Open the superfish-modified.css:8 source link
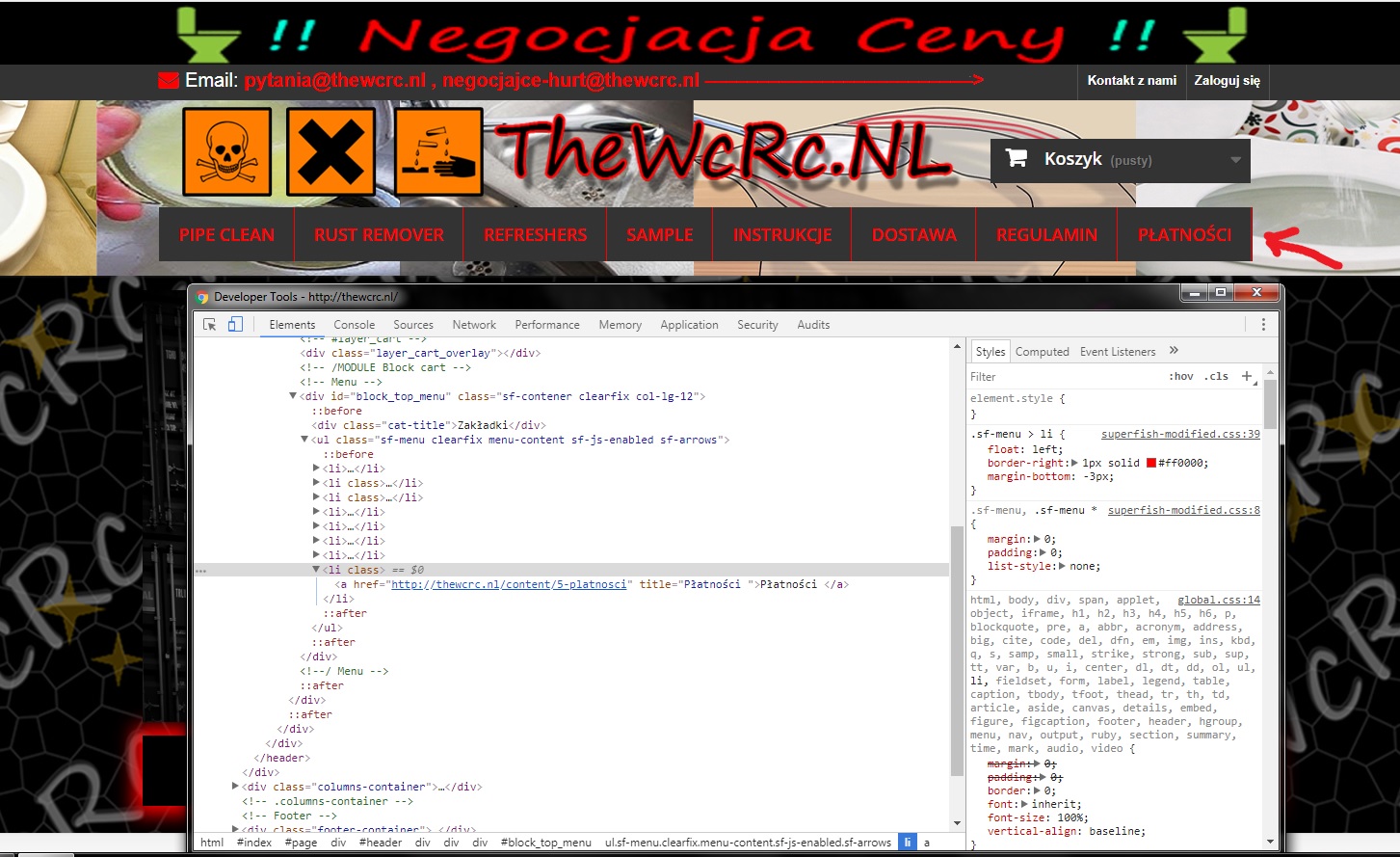1400x857 pixels. point(1184,511)
